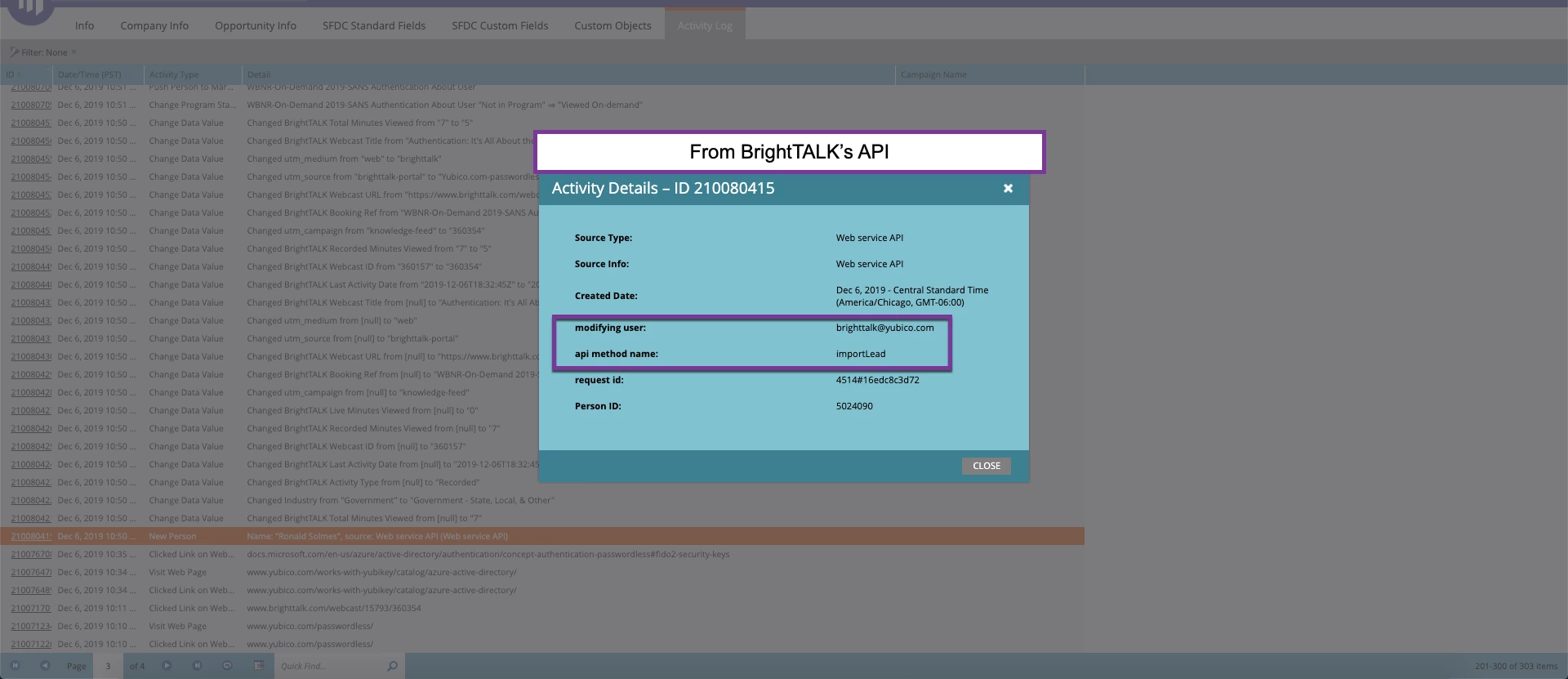Click the dialog title Activity Details – ID 210080415

click(663, 188)
